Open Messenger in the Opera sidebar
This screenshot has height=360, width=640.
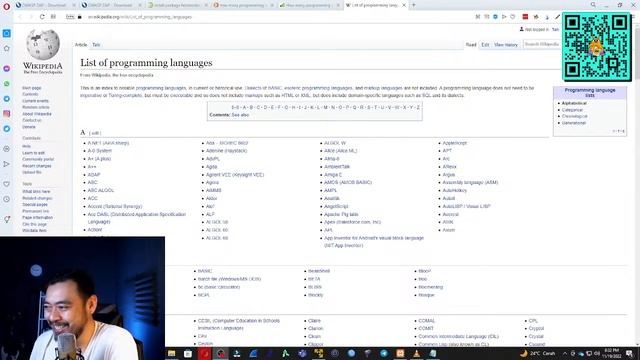[x=7, y=69]
